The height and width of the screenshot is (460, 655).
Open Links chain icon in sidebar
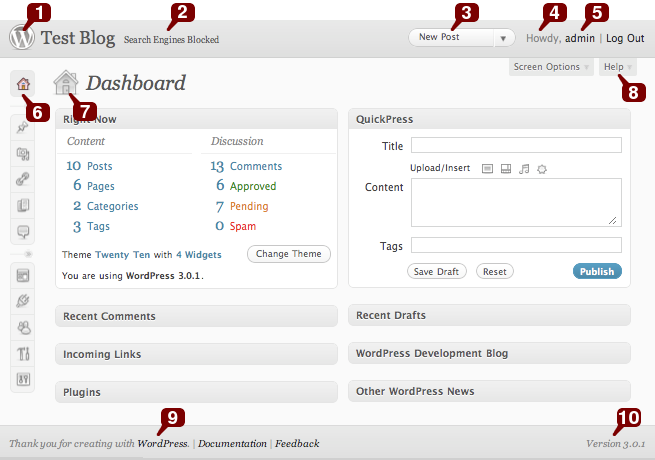pos(23,179)
